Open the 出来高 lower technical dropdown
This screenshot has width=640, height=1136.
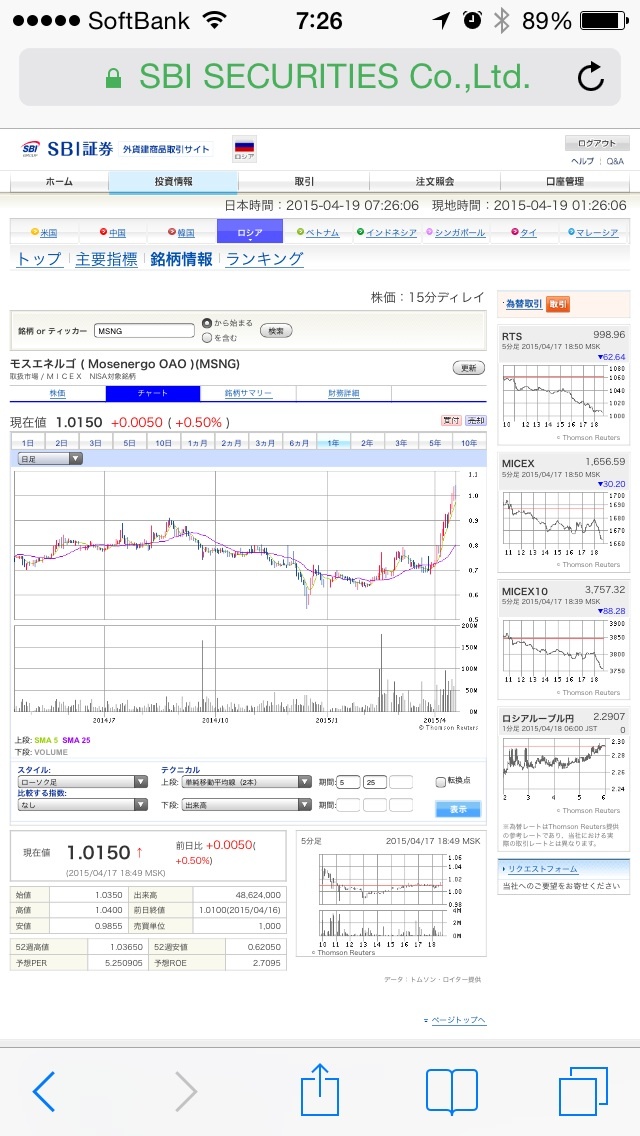246,805
